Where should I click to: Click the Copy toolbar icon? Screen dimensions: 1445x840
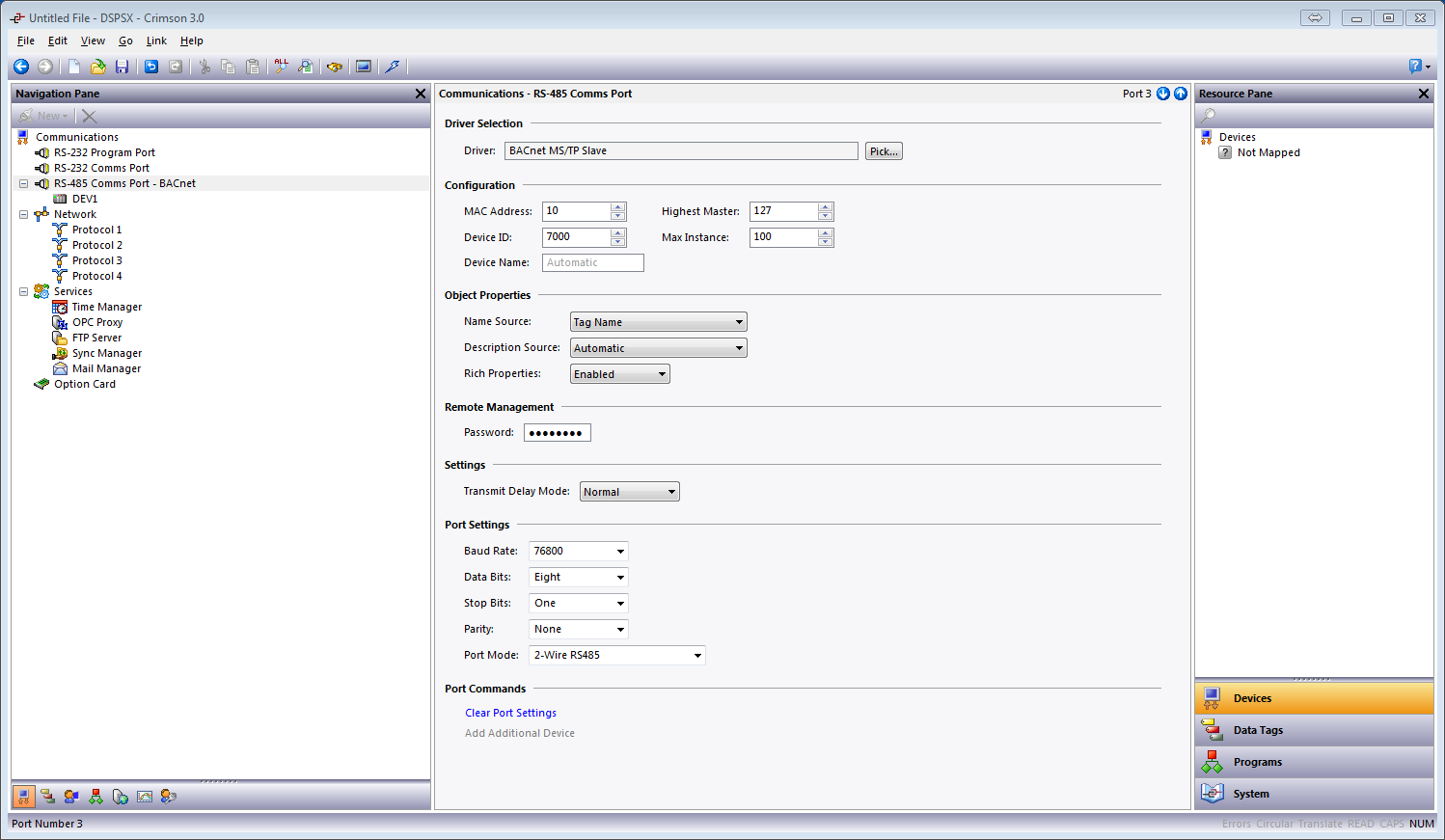229,67
